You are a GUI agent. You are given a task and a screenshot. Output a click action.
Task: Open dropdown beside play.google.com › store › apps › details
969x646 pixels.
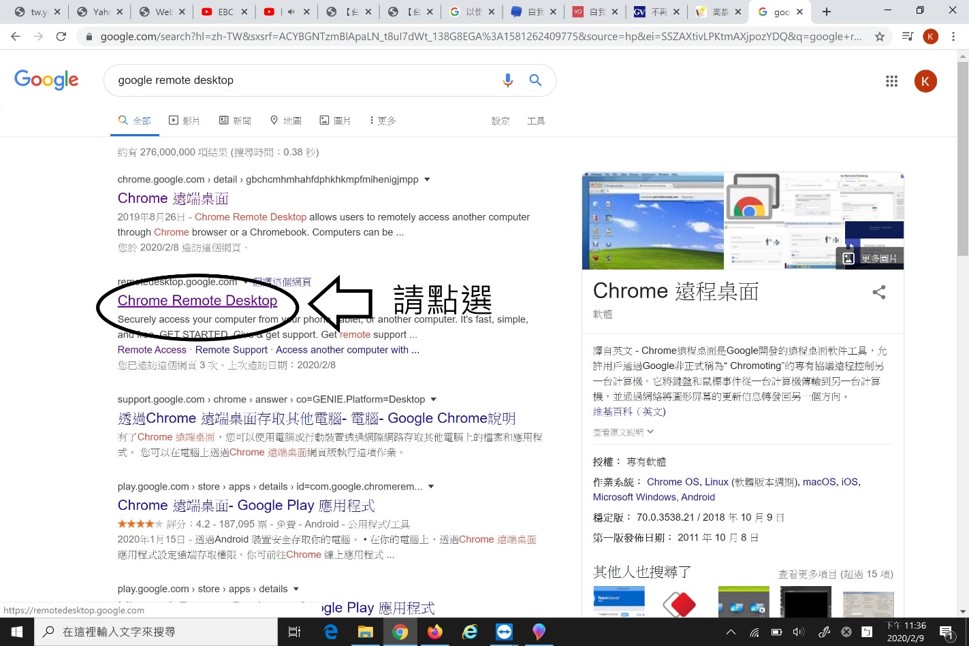pyautogui.click(x=295, y=589)
